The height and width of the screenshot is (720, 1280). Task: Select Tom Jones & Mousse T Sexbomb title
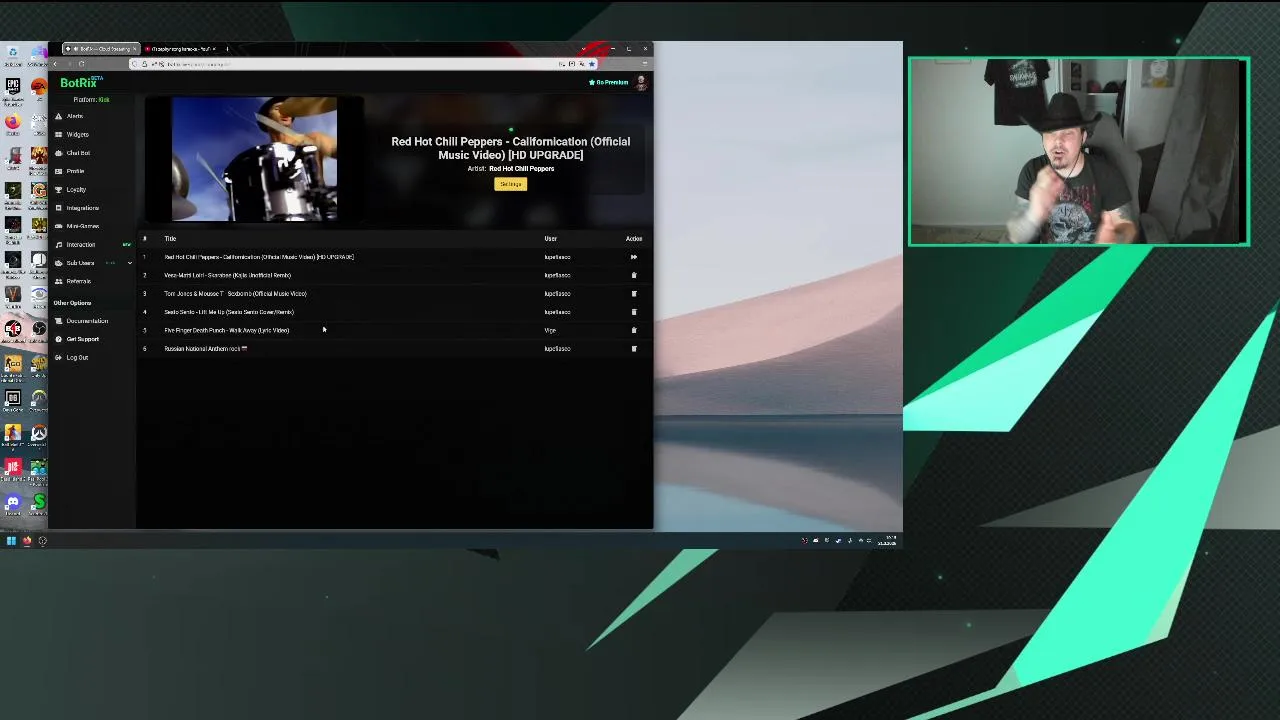pos(235,294)
